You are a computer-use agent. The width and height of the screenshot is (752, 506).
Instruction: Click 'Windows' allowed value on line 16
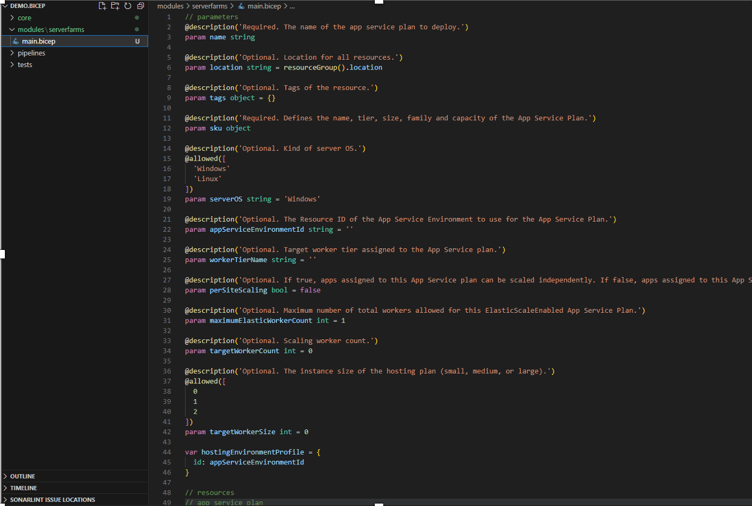(212, 169)
